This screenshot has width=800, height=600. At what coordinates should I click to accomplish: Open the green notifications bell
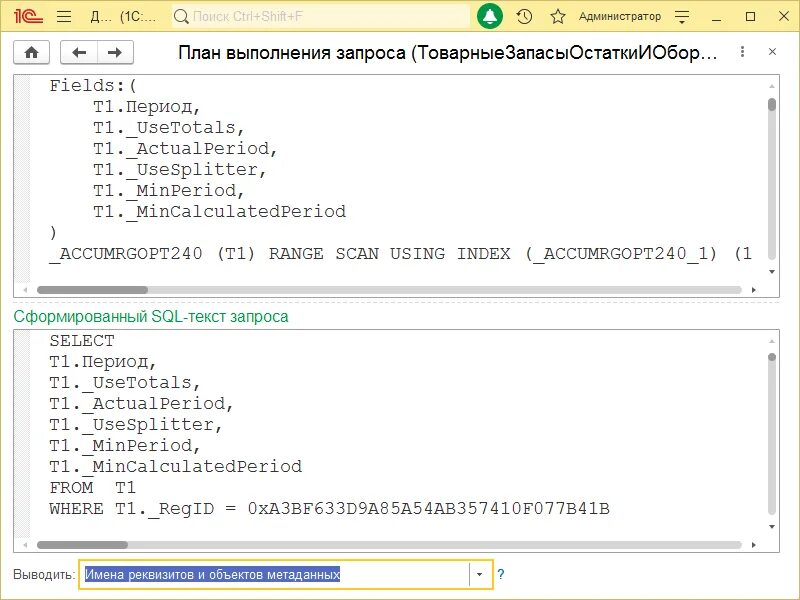click(490, 16)
